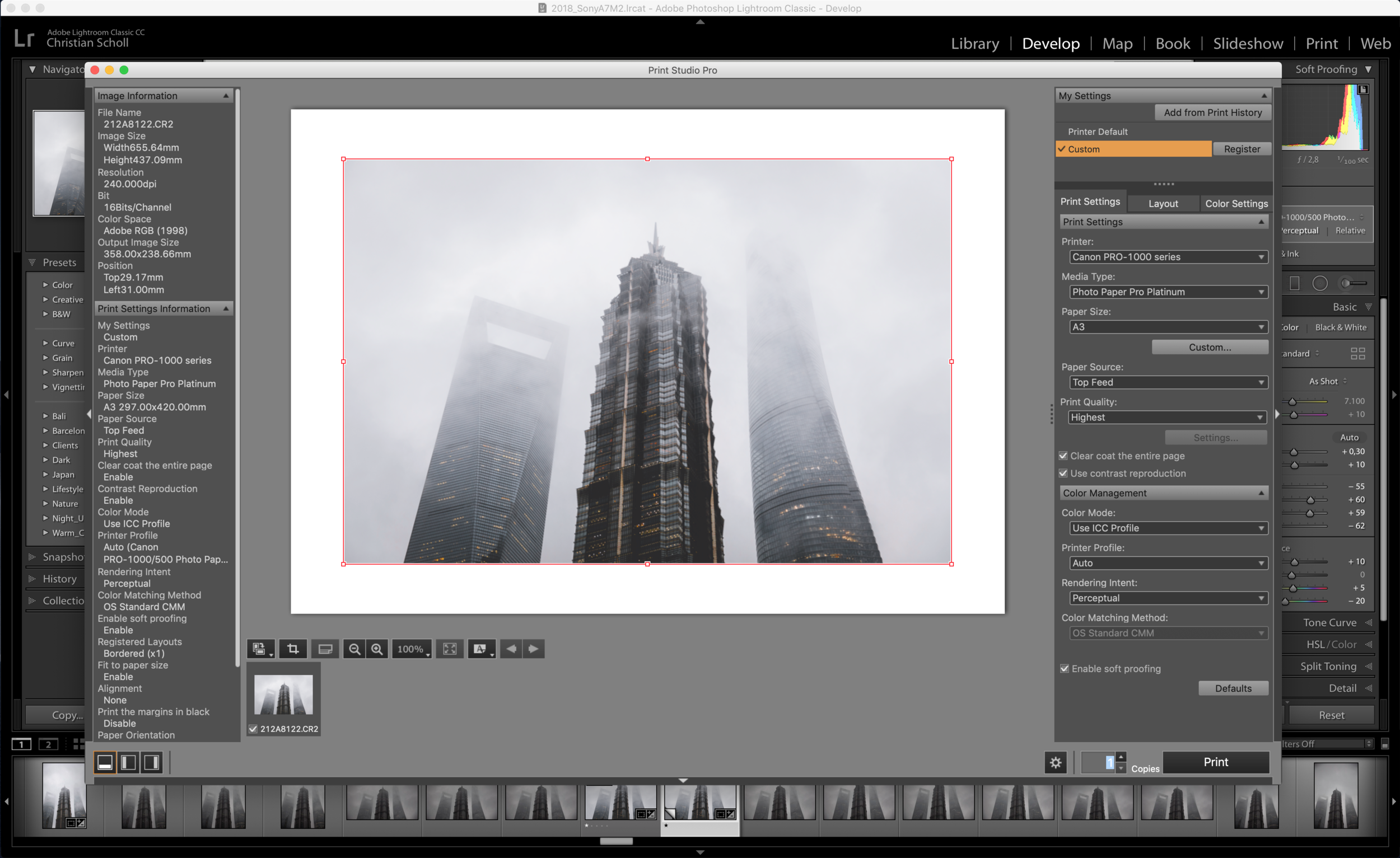Disable Use contrast reproduction

tap(1063, 473)
